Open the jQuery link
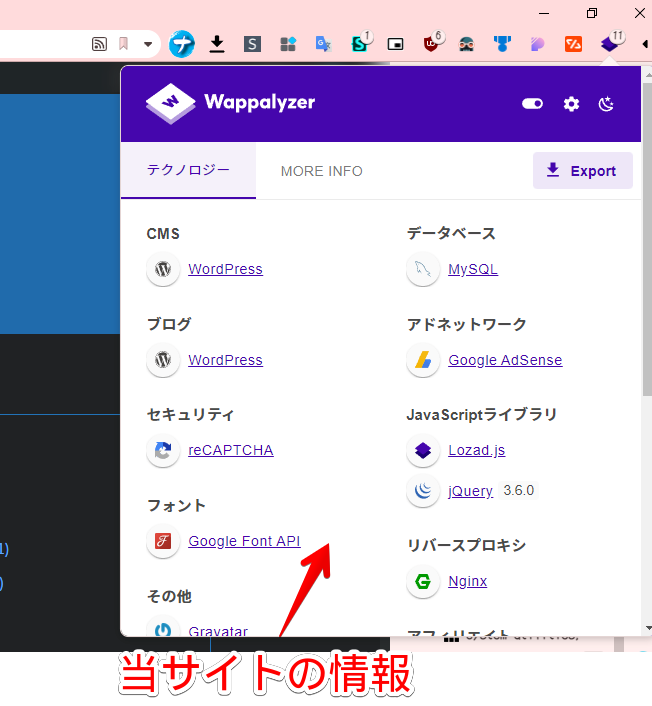This screenshot has height=706, width=652. (471, 490)
